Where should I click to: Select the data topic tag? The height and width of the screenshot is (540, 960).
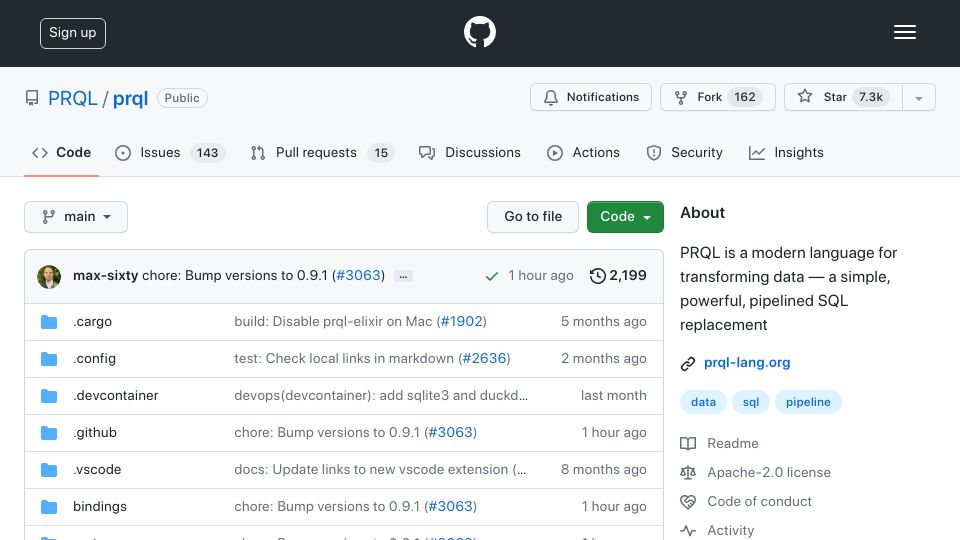point(703,402)
